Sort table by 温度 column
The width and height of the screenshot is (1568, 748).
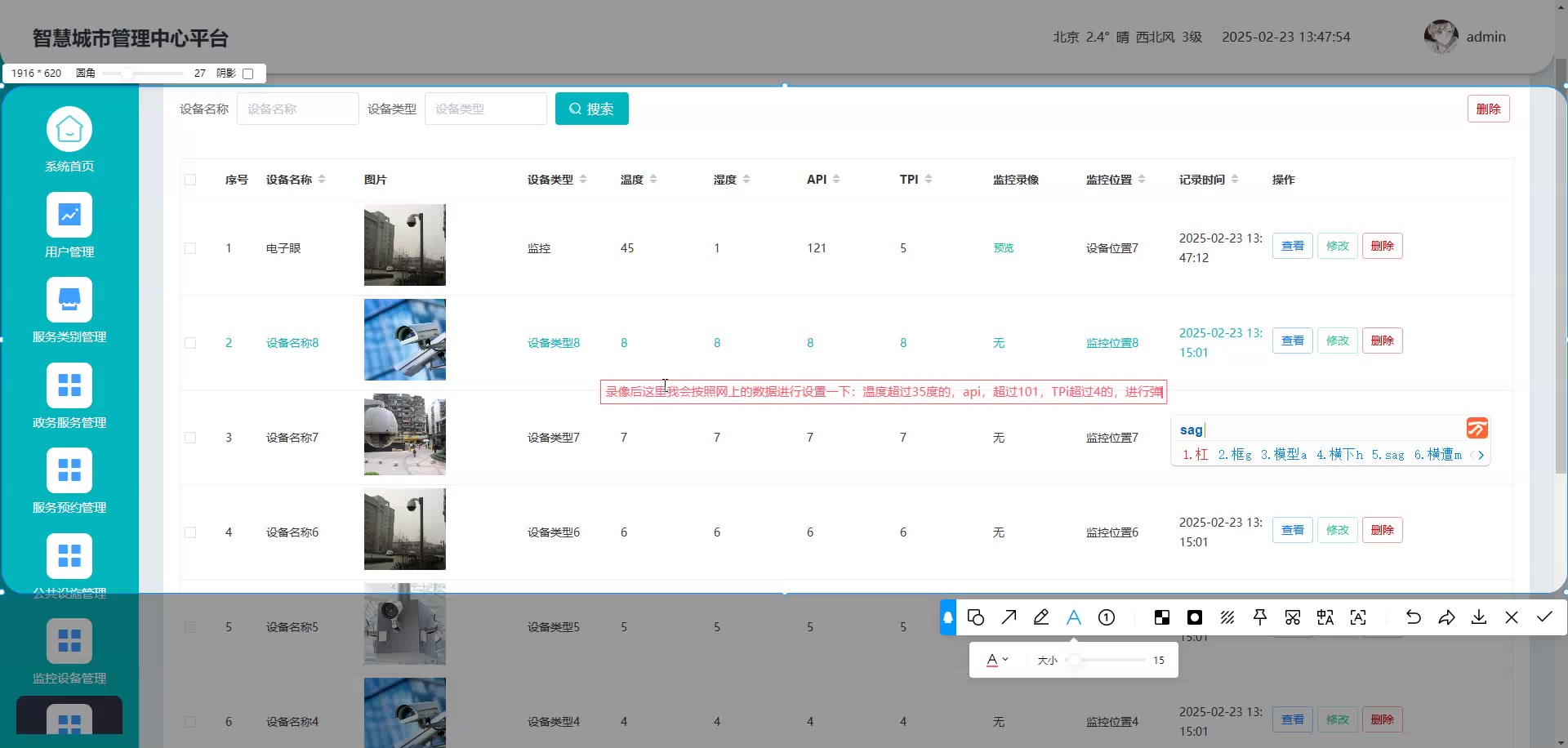click(x=653, y=180)
